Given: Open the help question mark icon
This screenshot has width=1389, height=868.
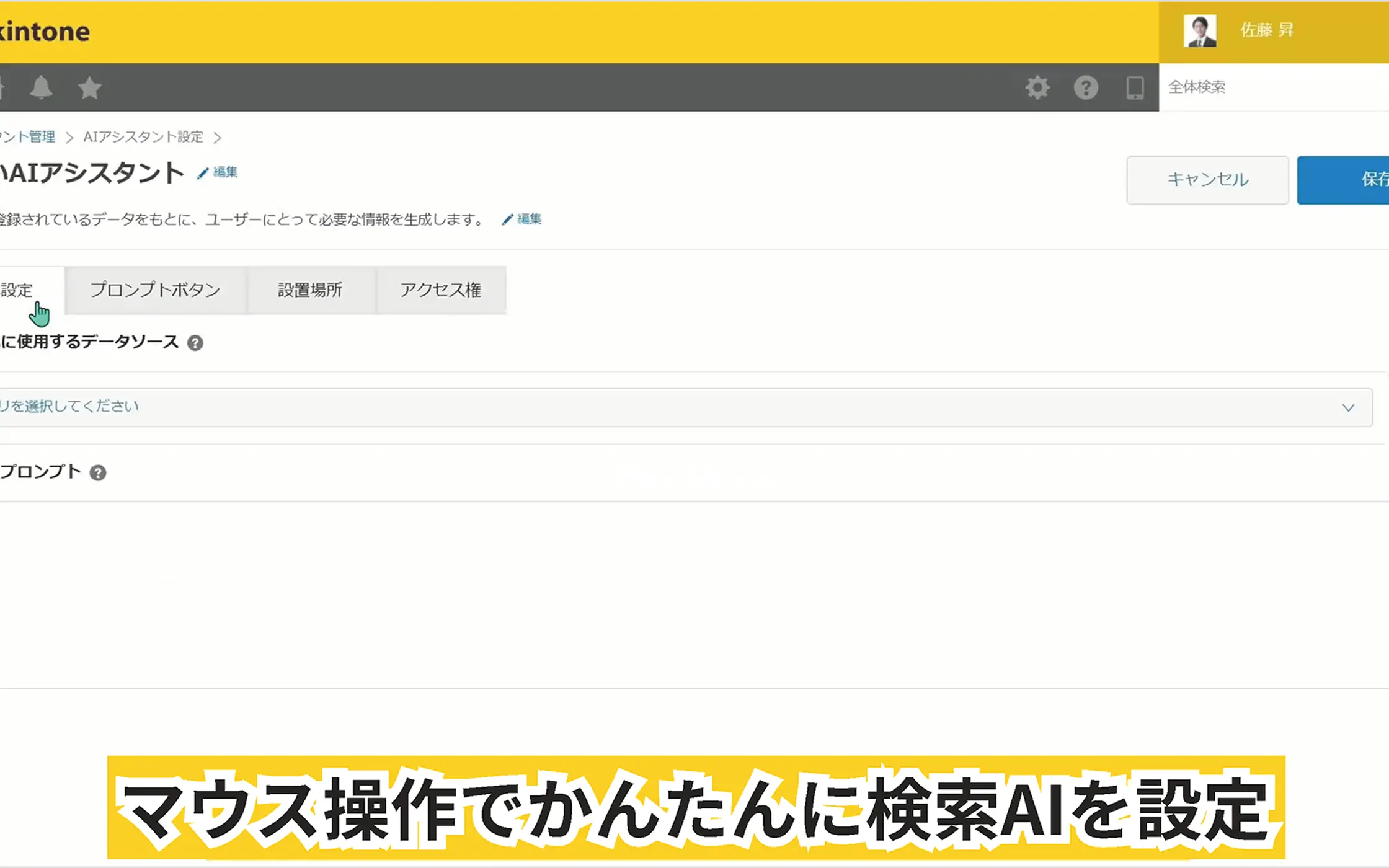Looking at the screenshot, I should point(1086,87).
